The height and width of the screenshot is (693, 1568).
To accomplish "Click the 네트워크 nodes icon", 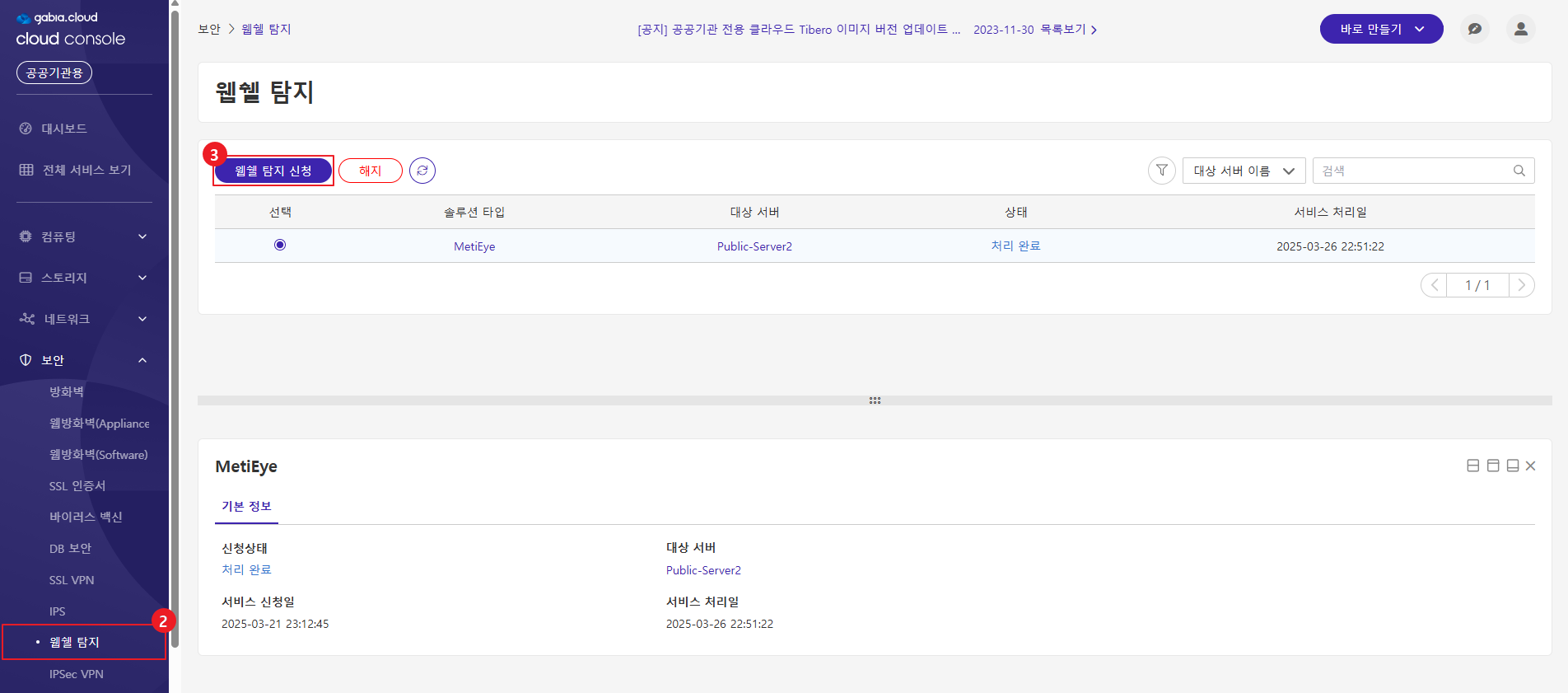I will point(27,319).
